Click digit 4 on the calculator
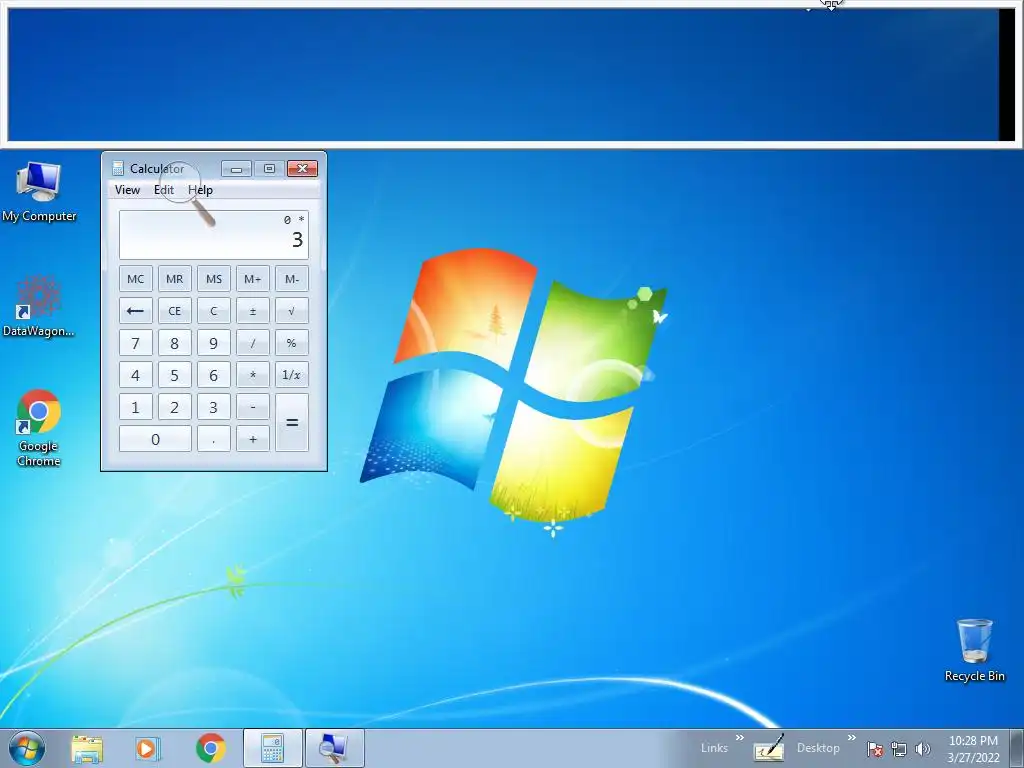 tap(136, 375)
